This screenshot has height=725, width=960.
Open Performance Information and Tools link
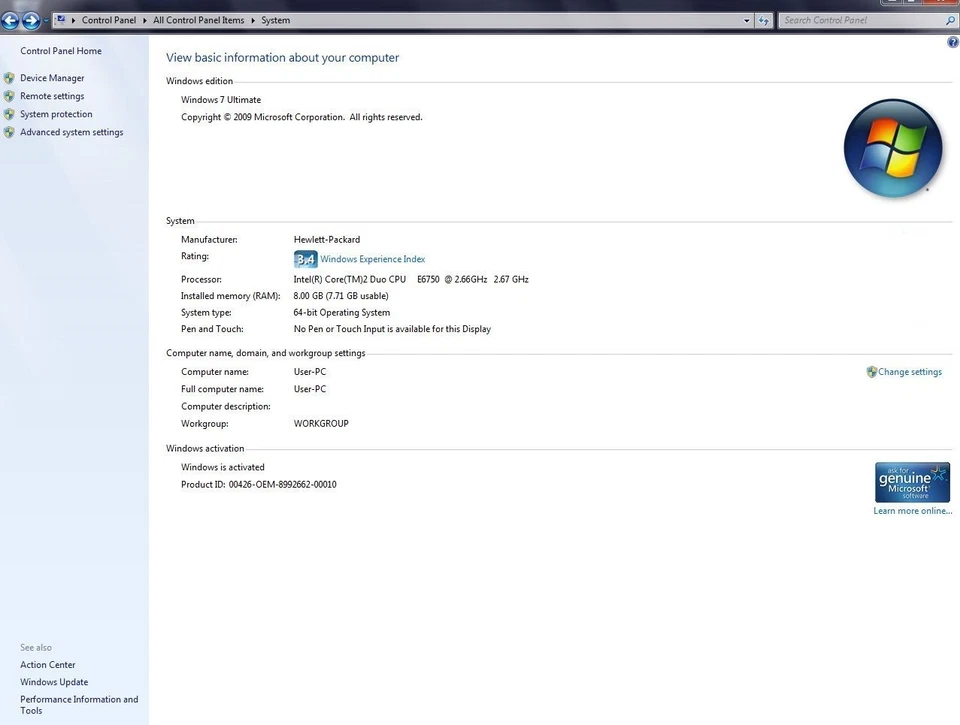(79, 705)
